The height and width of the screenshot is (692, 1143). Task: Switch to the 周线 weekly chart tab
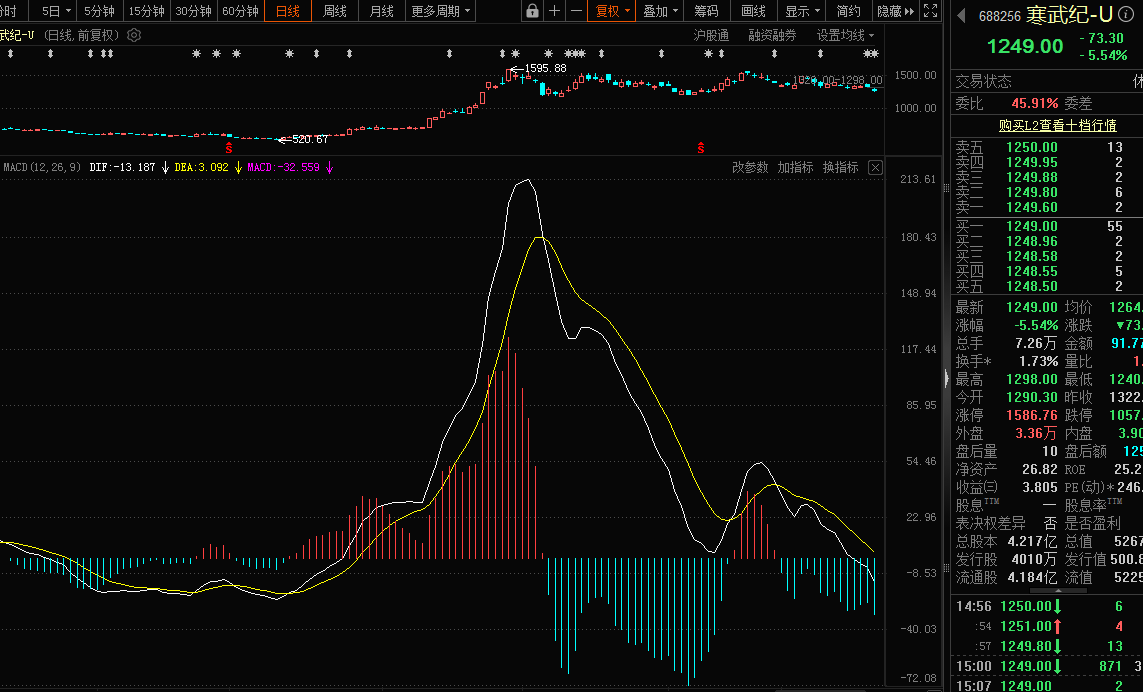coord(335,11)
